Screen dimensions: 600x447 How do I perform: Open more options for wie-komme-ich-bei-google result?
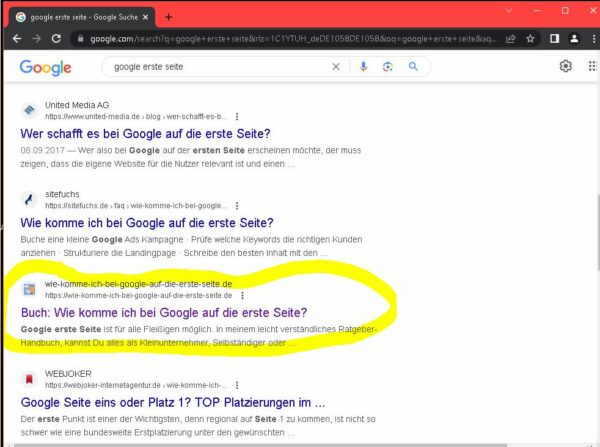(x=243, y=295)
